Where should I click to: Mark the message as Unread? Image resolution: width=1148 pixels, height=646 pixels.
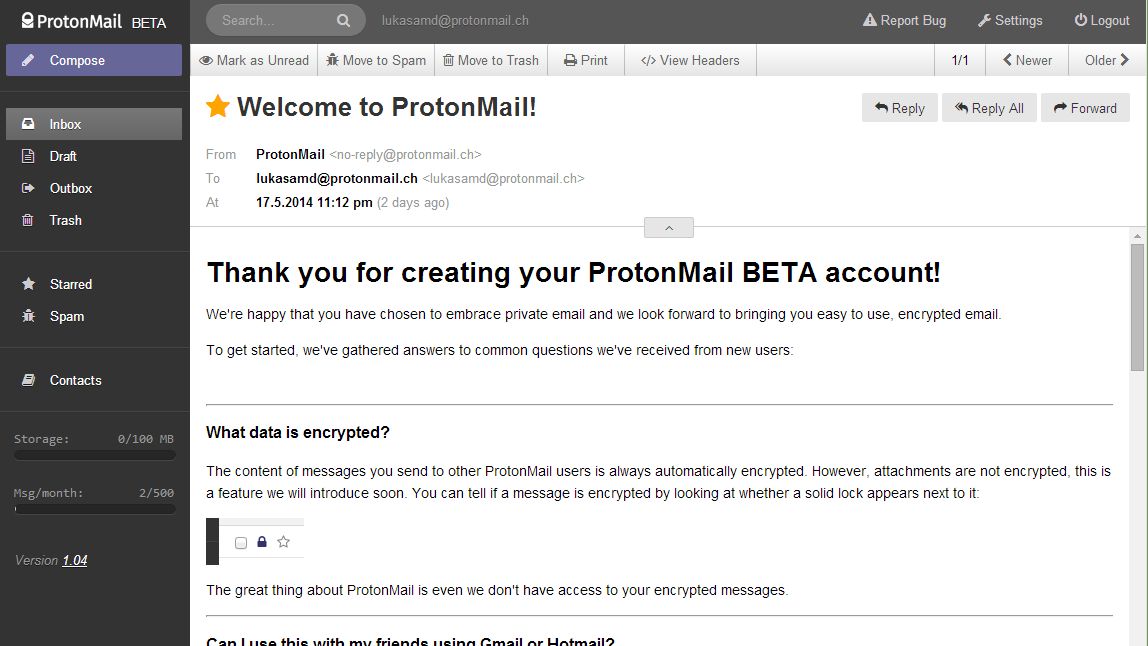point(254,60)
